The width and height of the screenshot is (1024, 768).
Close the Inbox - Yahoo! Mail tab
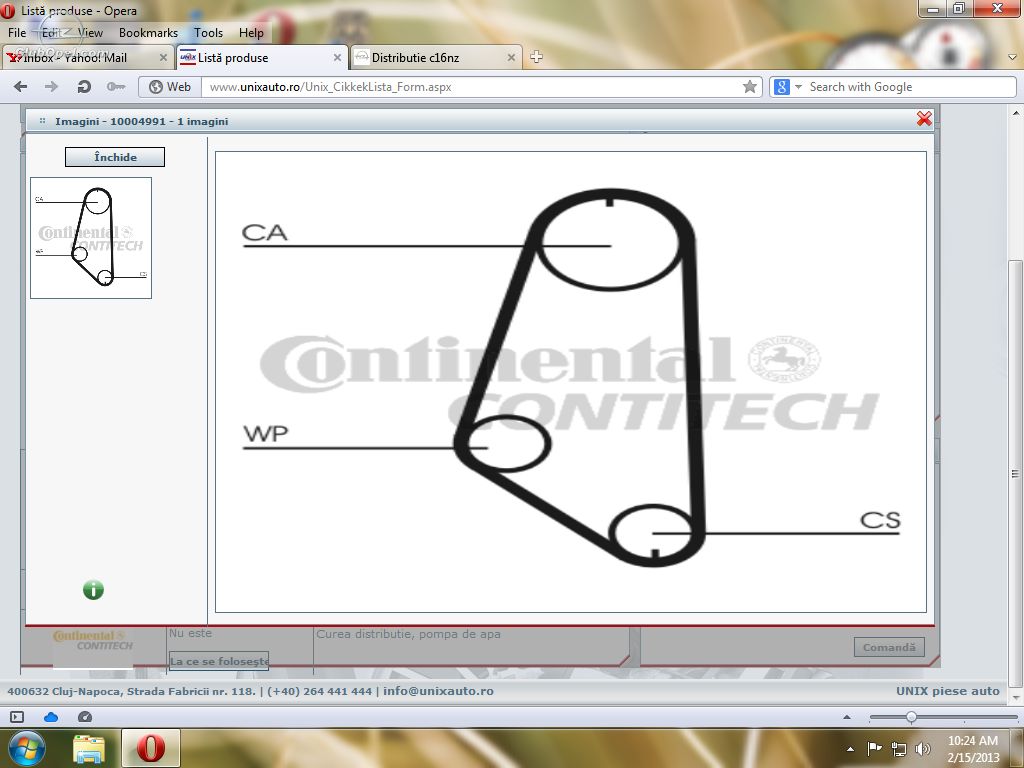click(163, 57)
